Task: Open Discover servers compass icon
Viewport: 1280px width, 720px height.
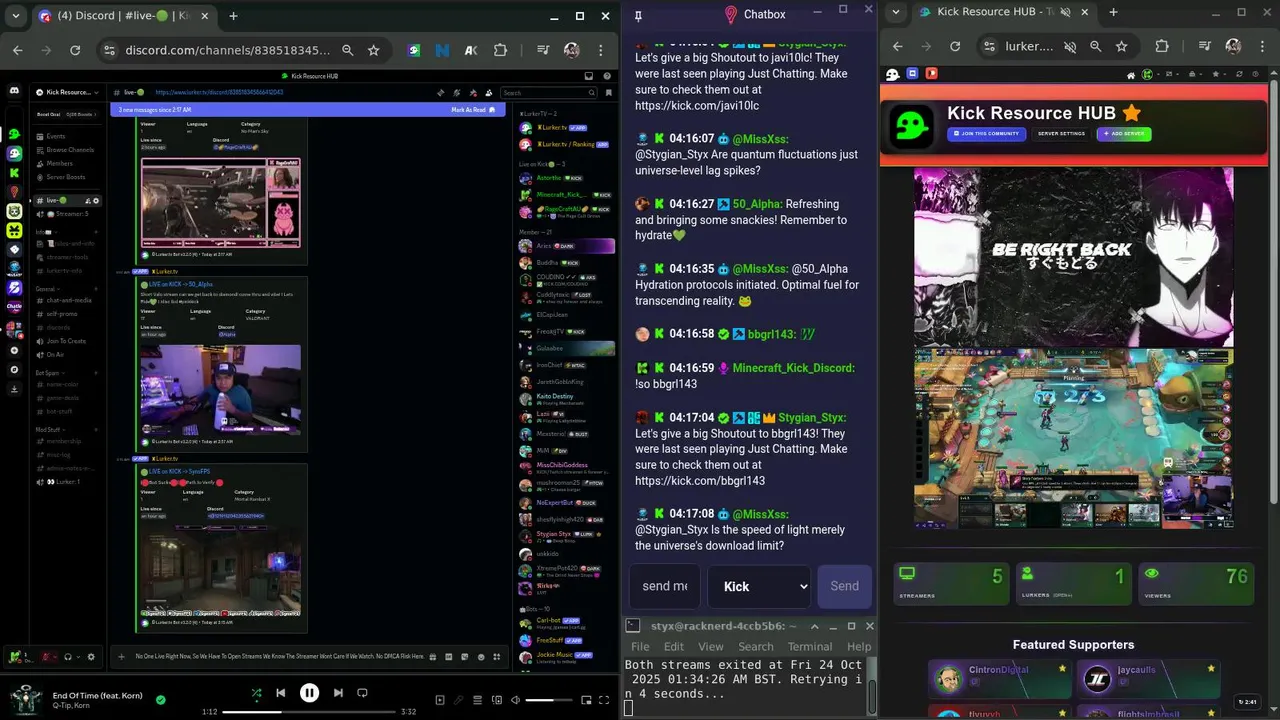Action: (x=14, y=368)
